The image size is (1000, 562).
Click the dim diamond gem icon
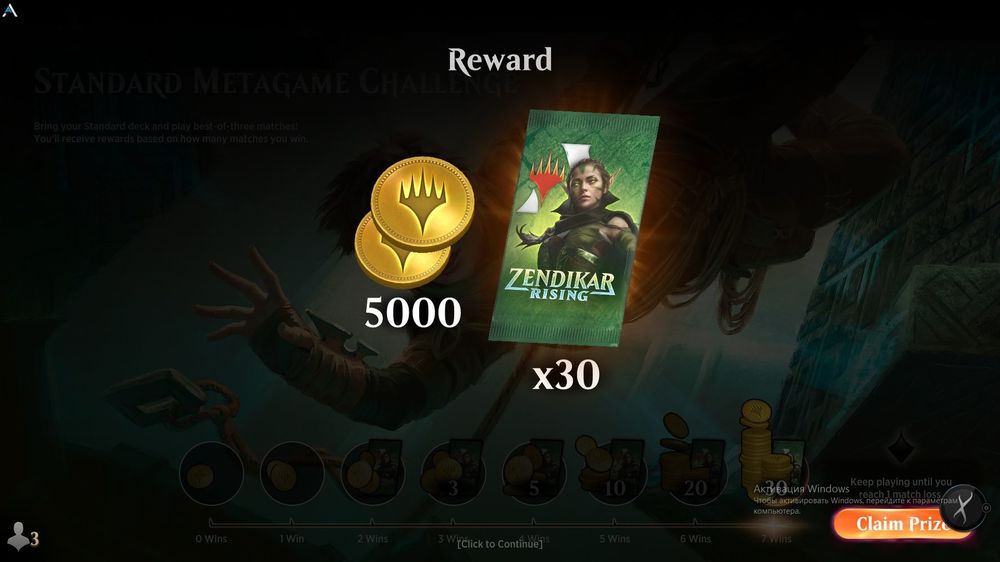(901, 447)
